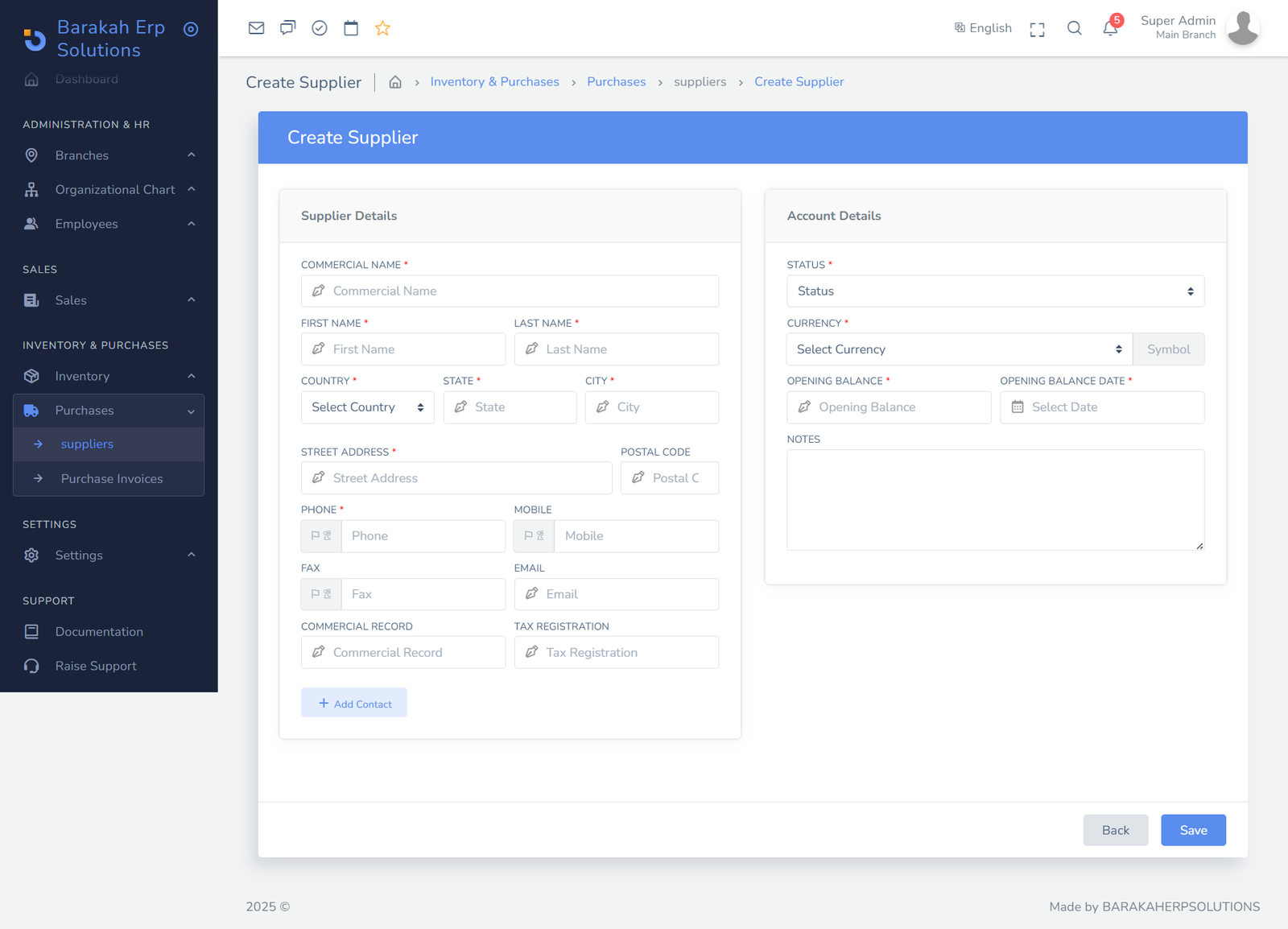The width and height of the screenshot is (1288, 929).
Task: Click the Inventory & Purchases breadcrumb link
Action: click(494, 82)
